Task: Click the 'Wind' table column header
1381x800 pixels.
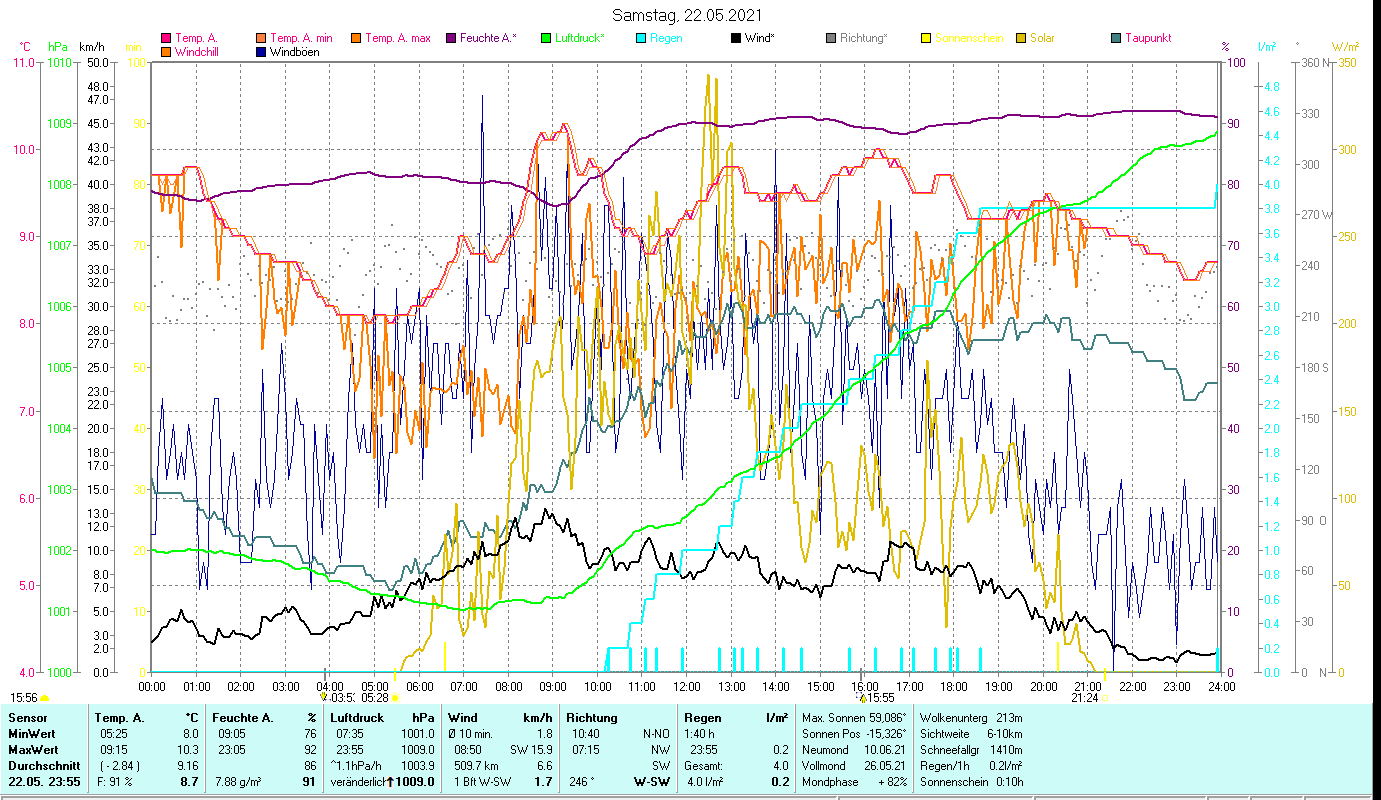Action: [x=463, y=718]
